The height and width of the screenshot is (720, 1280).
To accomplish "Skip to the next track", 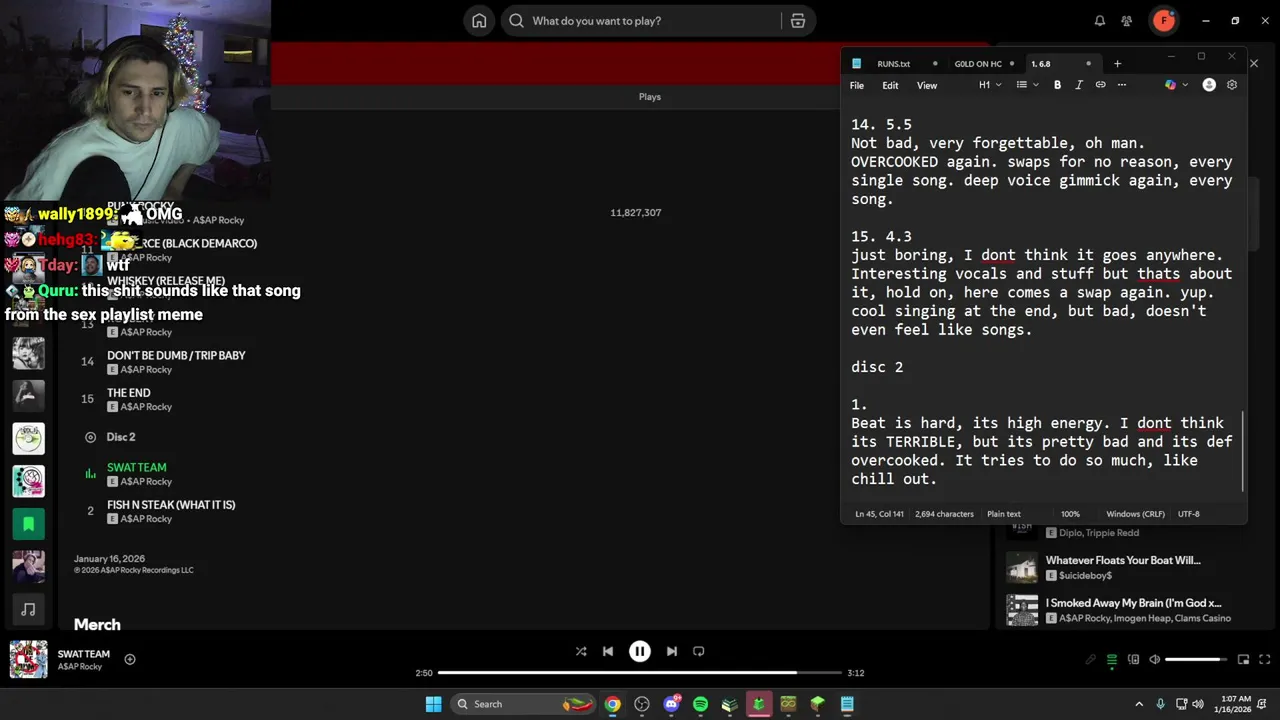I will click(672, 651).
